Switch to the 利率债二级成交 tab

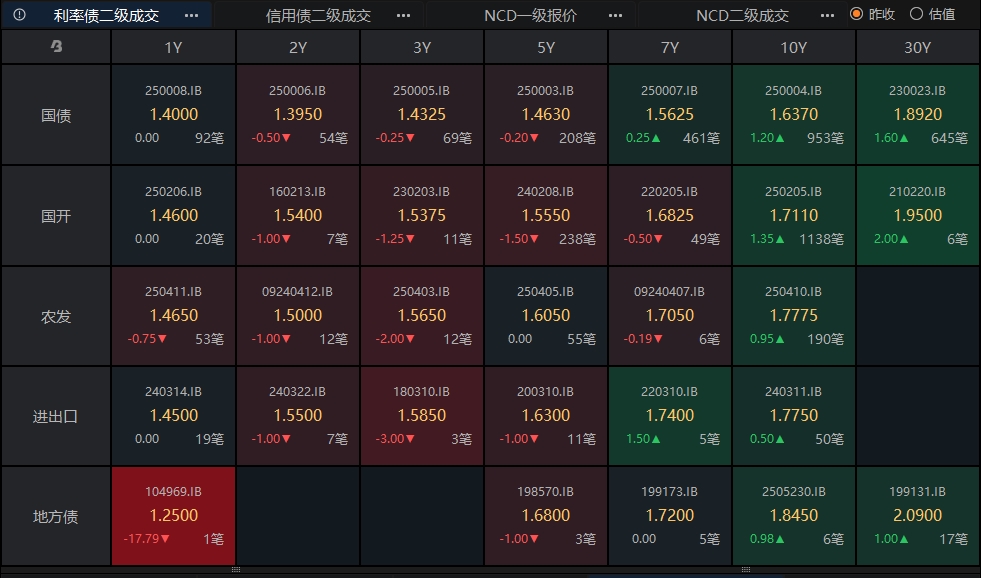pos(106,16)
